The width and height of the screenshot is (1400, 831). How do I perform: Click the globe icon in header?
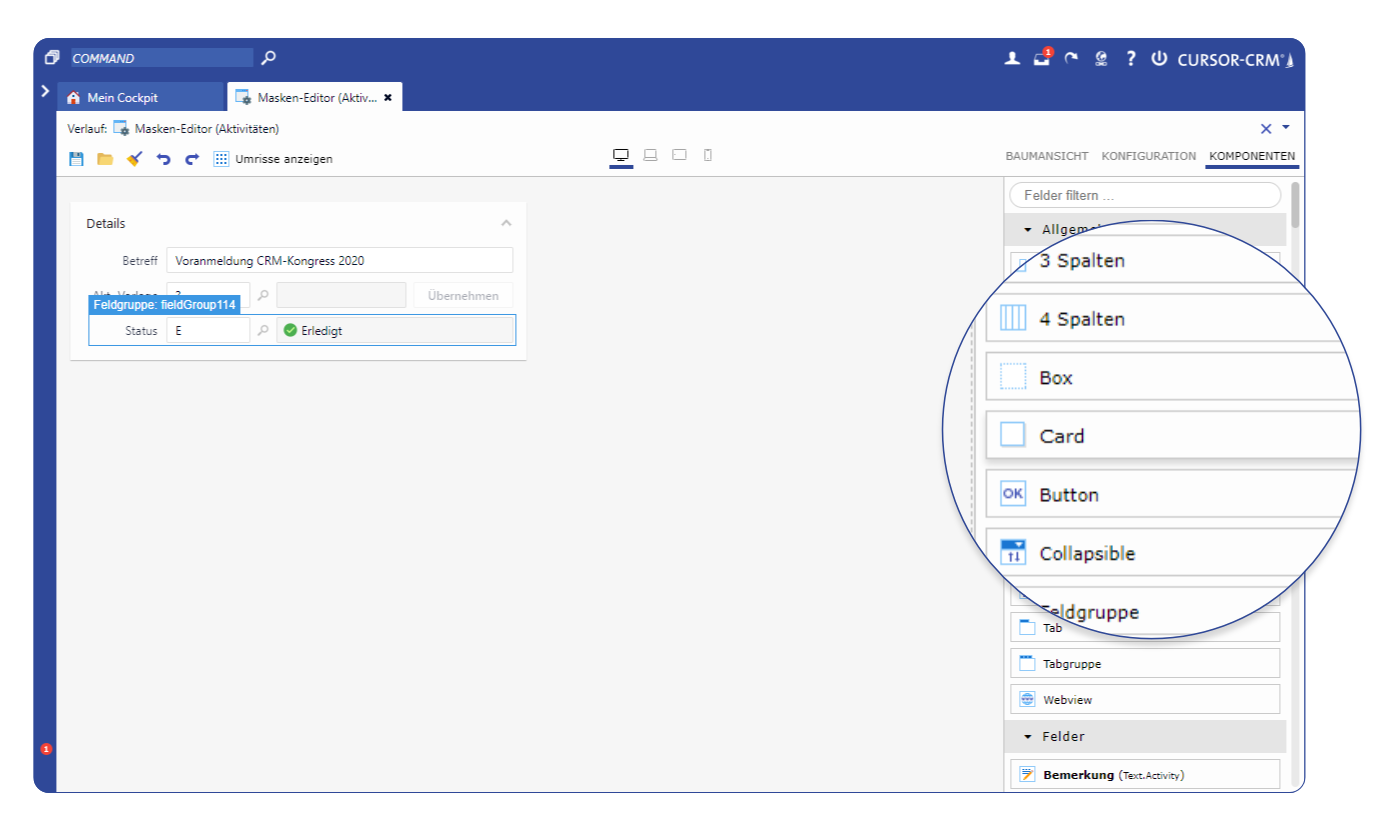(1101, 59)
